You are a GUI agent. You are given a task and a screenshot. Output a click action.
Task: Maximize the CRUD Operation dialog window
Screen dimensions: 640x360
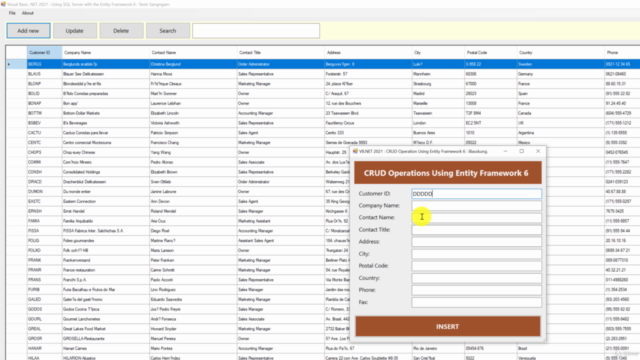(522, 151)
